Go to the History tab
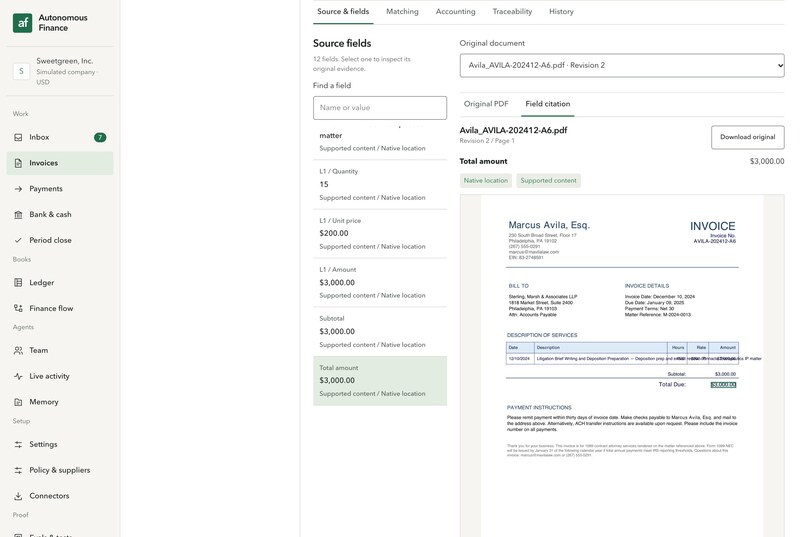806x537 pixels. click(x=561, y=11)
